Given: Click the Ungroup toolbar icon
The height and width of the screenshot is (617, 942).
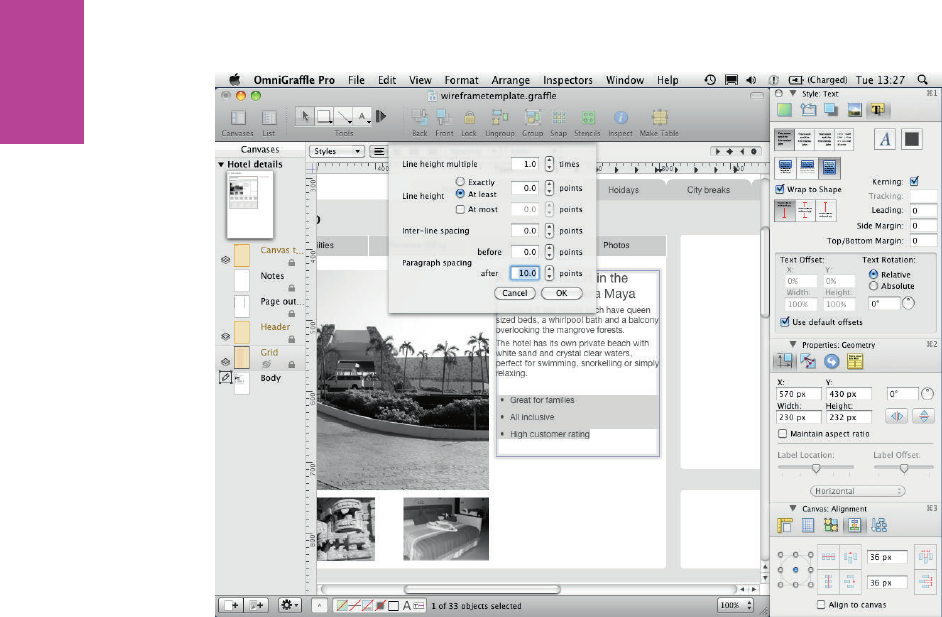Looking at the screenshot, I should (499, 117).
